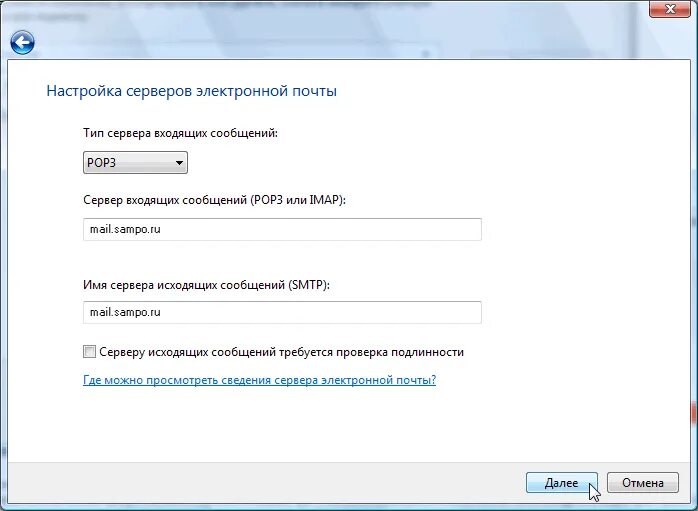Click the outgoing SMTP server name field

[x=282, y=312]
